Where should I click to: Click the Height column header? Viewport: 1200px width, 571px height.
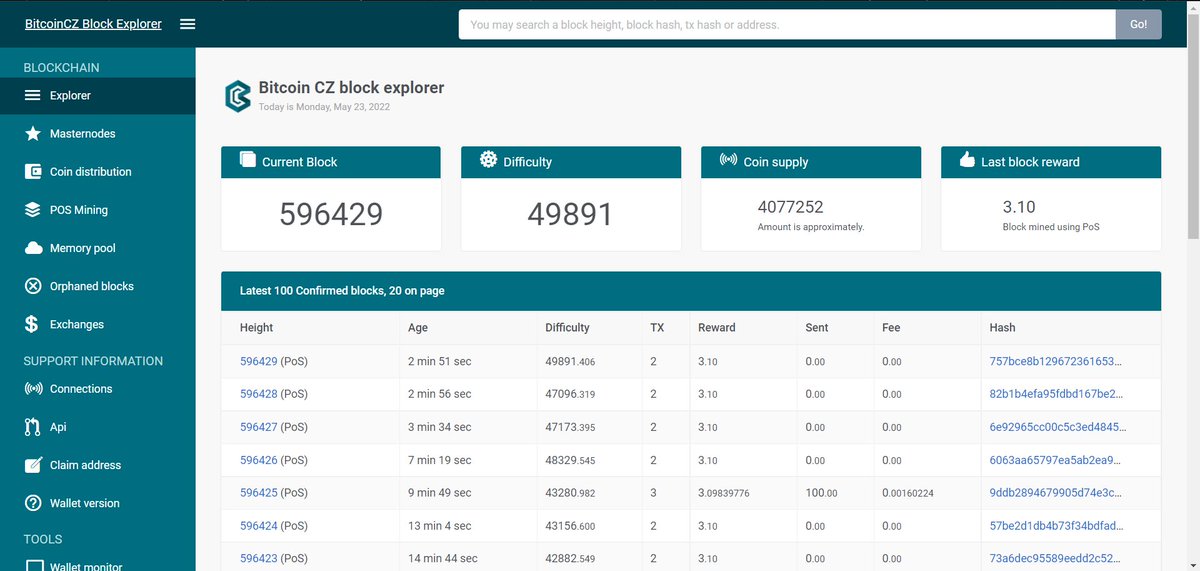256,328
